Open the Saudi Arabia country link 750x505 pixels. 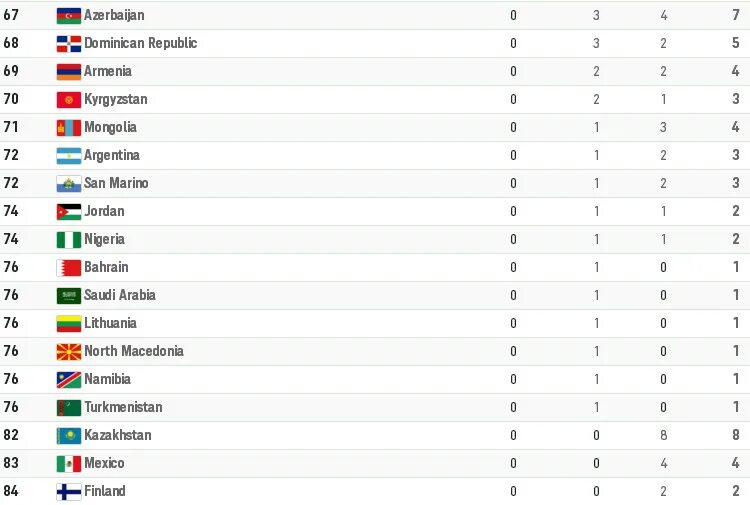[120, 295]
